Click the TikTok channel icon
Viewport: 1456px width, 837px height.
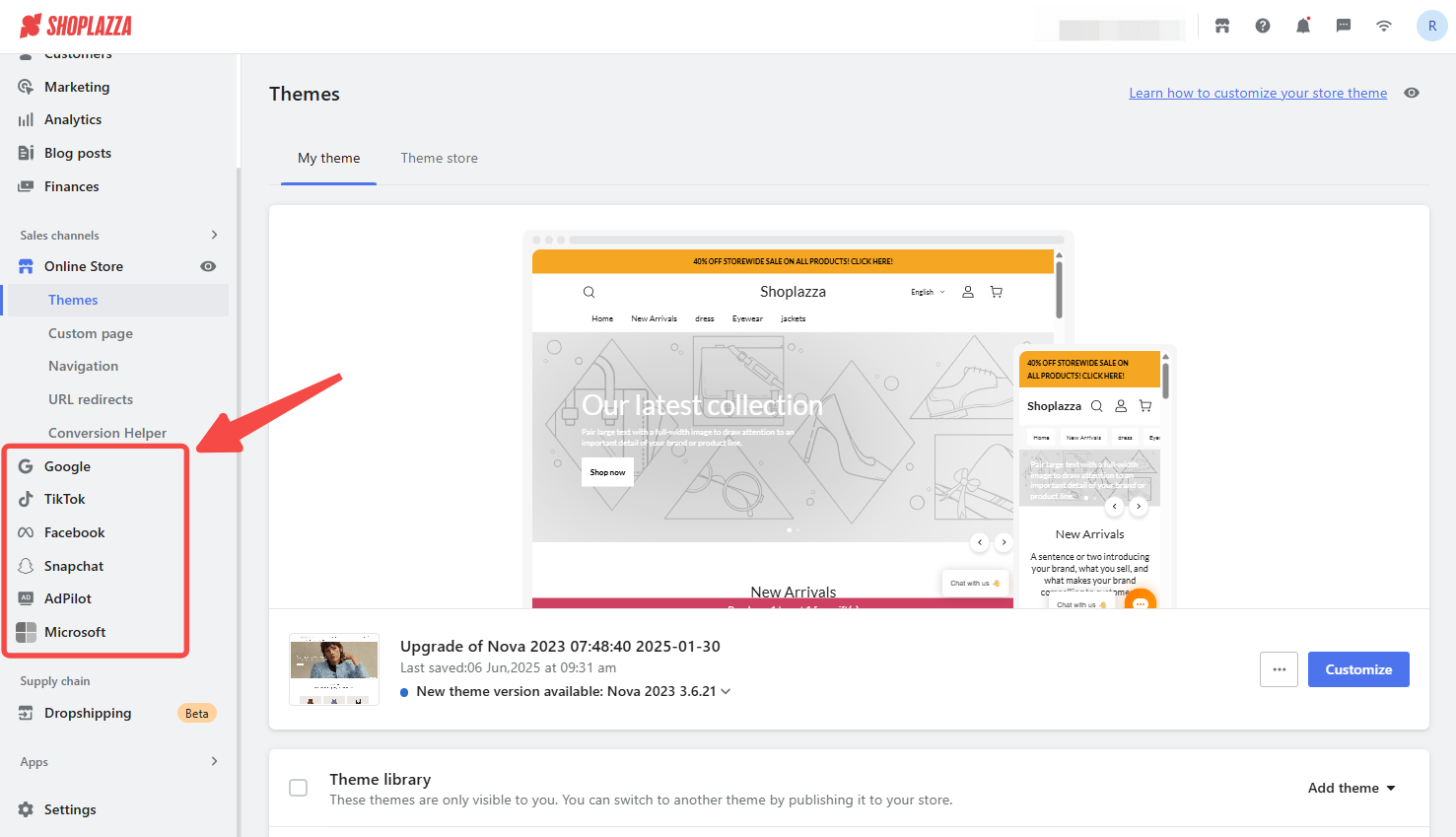(26, 499)
